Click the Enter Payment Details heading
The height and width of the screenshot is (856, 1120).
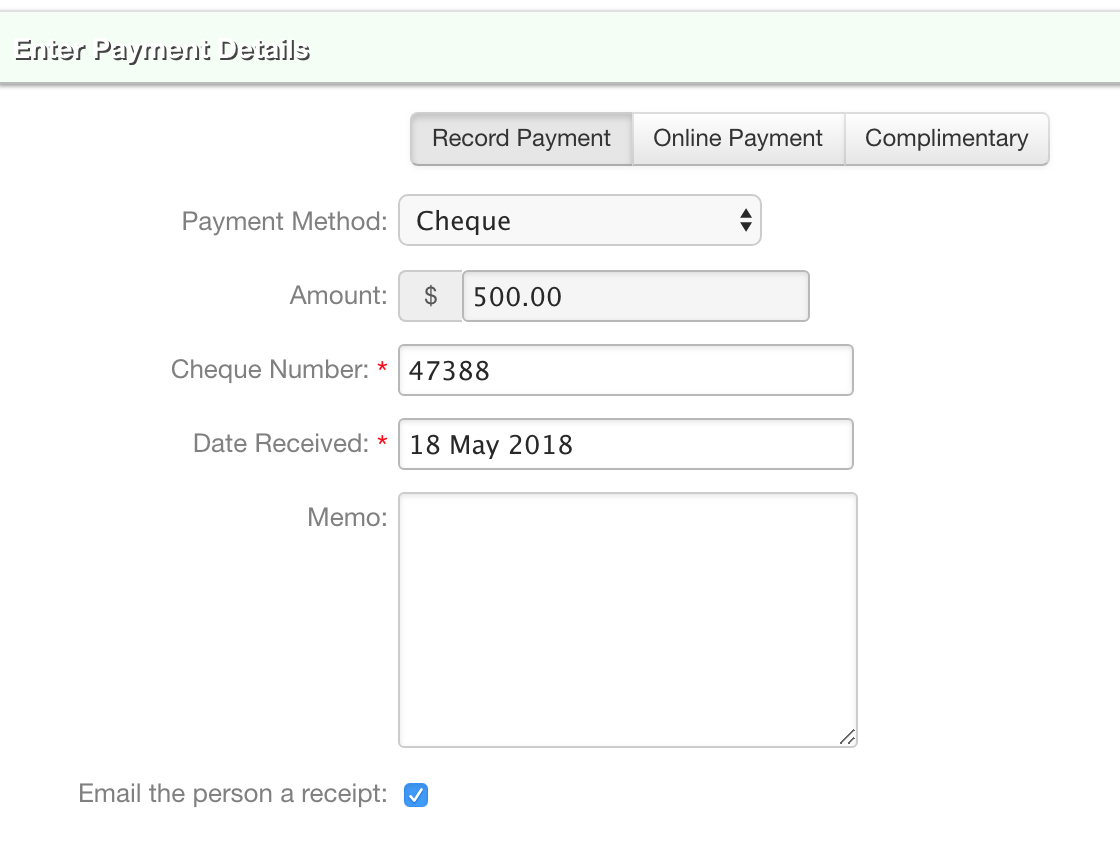click(162, 50)
